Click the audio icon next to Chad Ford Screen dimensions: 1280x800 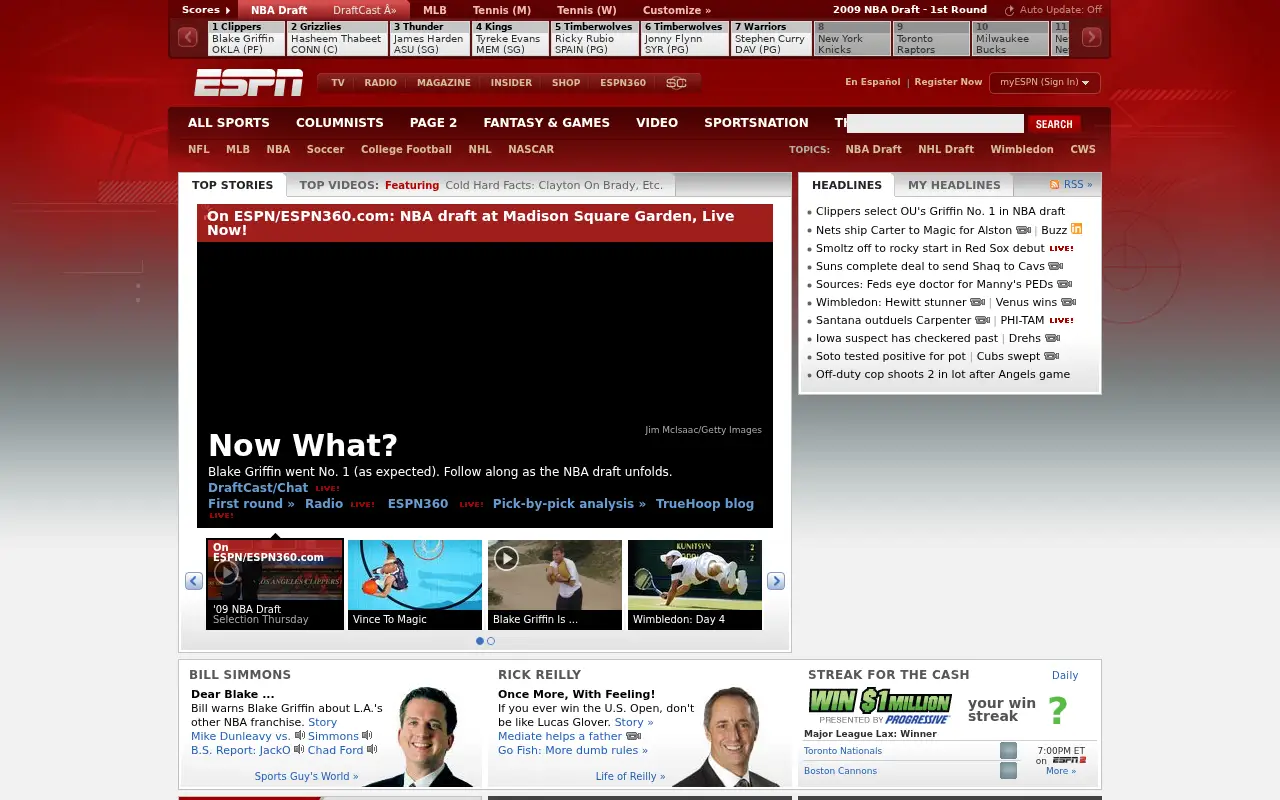coord(372,750)
